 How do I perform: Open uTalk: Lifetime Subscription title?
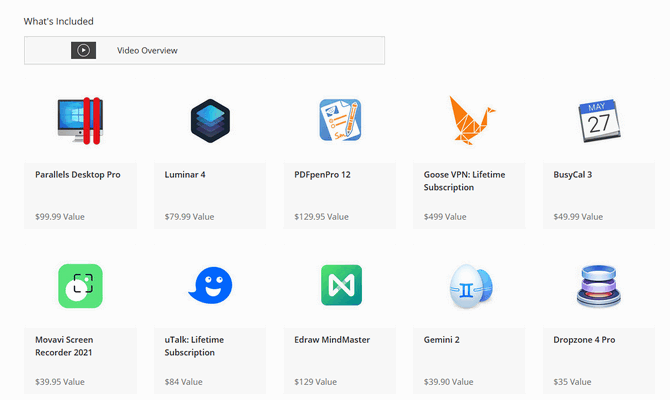pyautogui.click(x=194, y=346)
